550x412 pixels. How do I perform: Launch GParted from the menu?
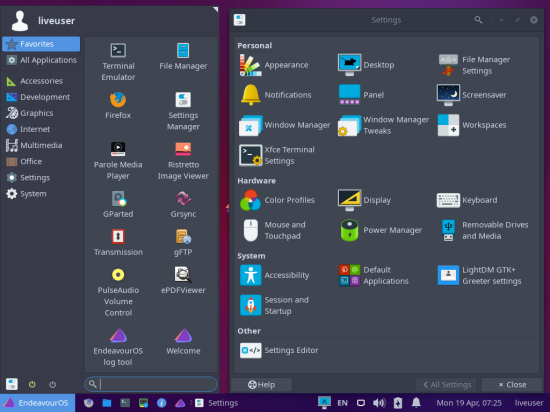click(118, 204)
